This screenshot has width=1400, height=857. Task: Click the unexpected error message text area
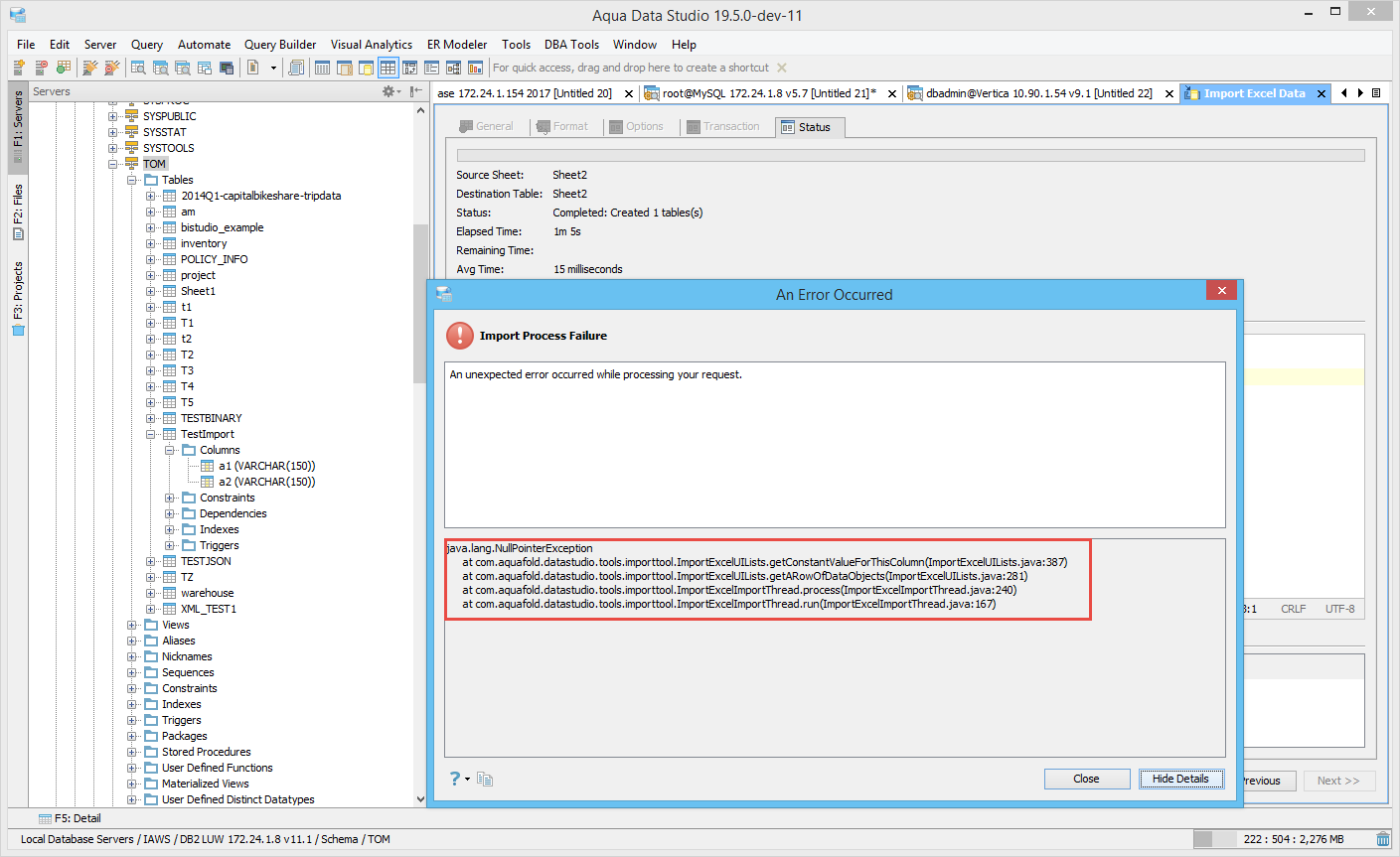click(835, 444)
